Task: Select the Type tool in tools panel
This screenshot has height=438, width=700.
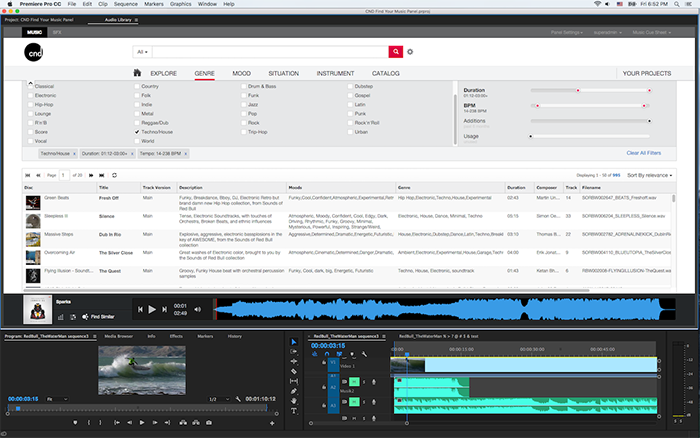Action: 293,411
